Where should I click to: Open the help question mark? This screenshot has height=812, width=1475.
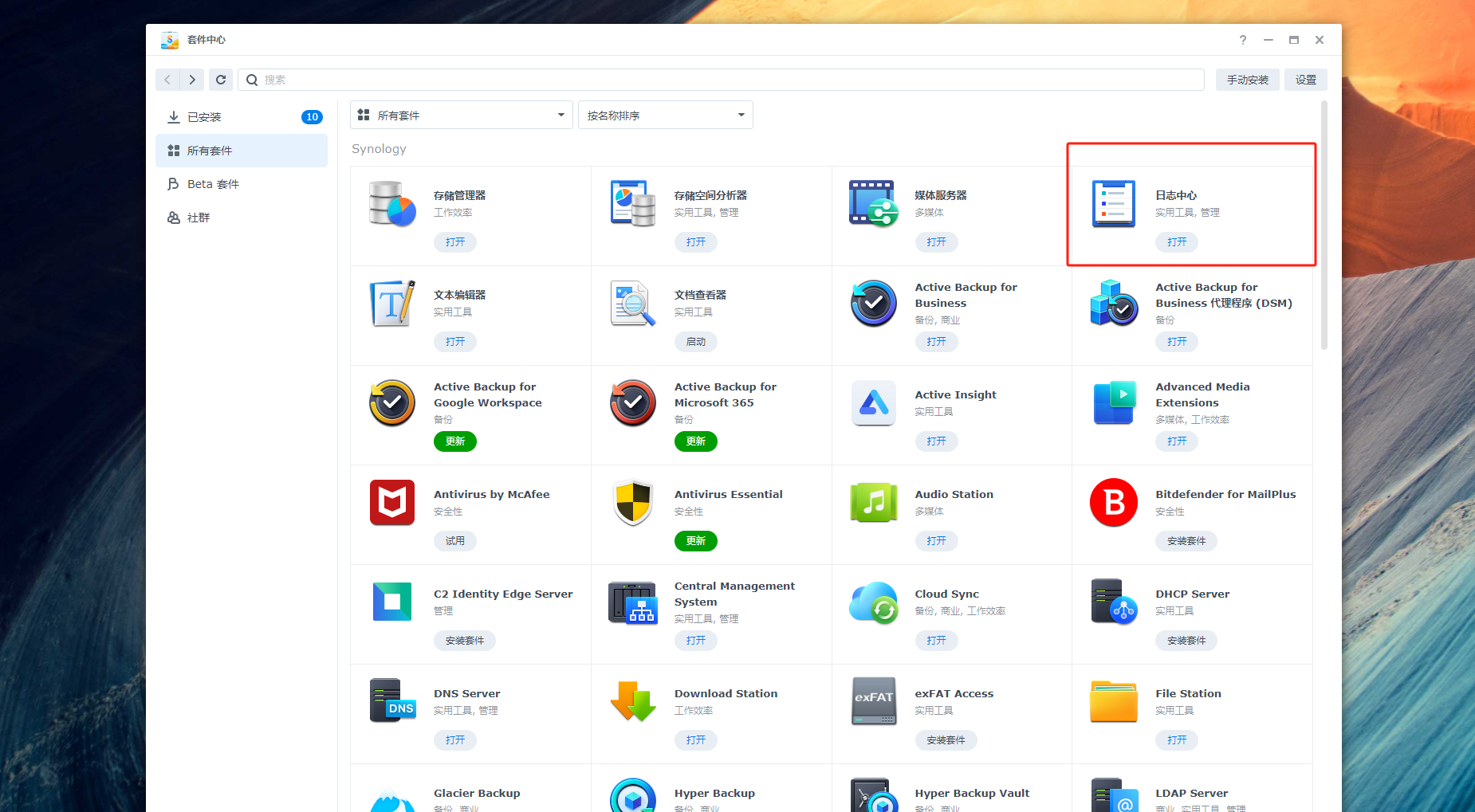(1243, 40)
